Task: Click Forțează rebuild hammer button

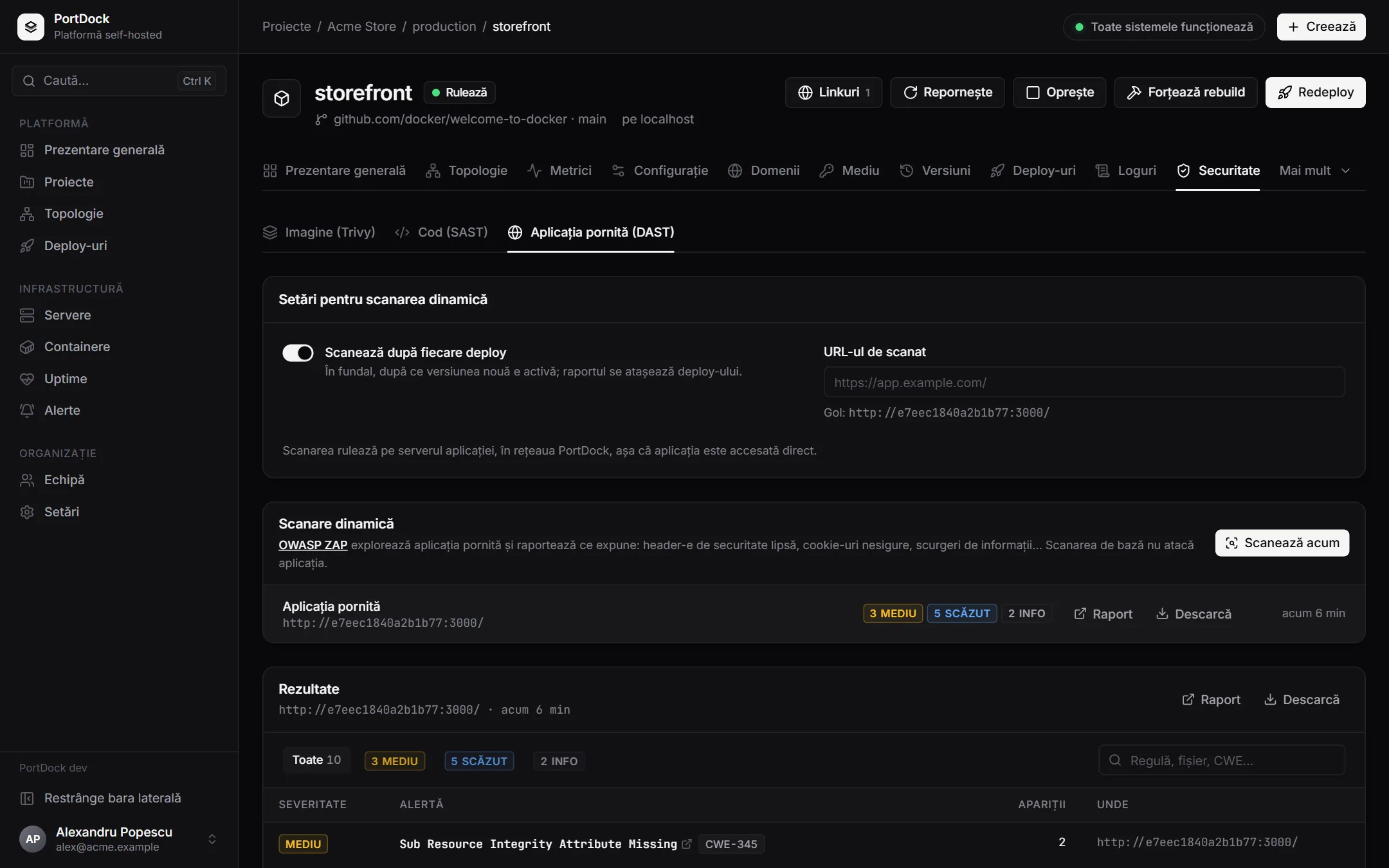Action: click(1185, 93)
